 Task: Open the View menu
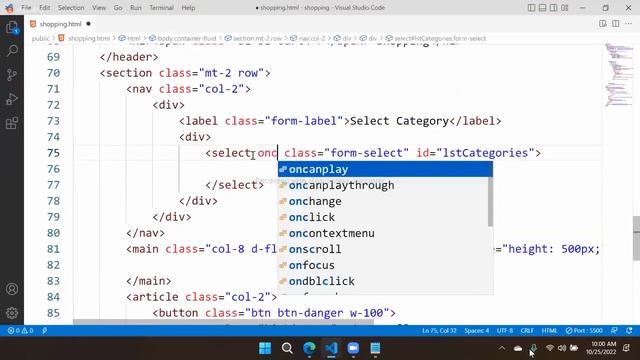[x=99, y=8]
